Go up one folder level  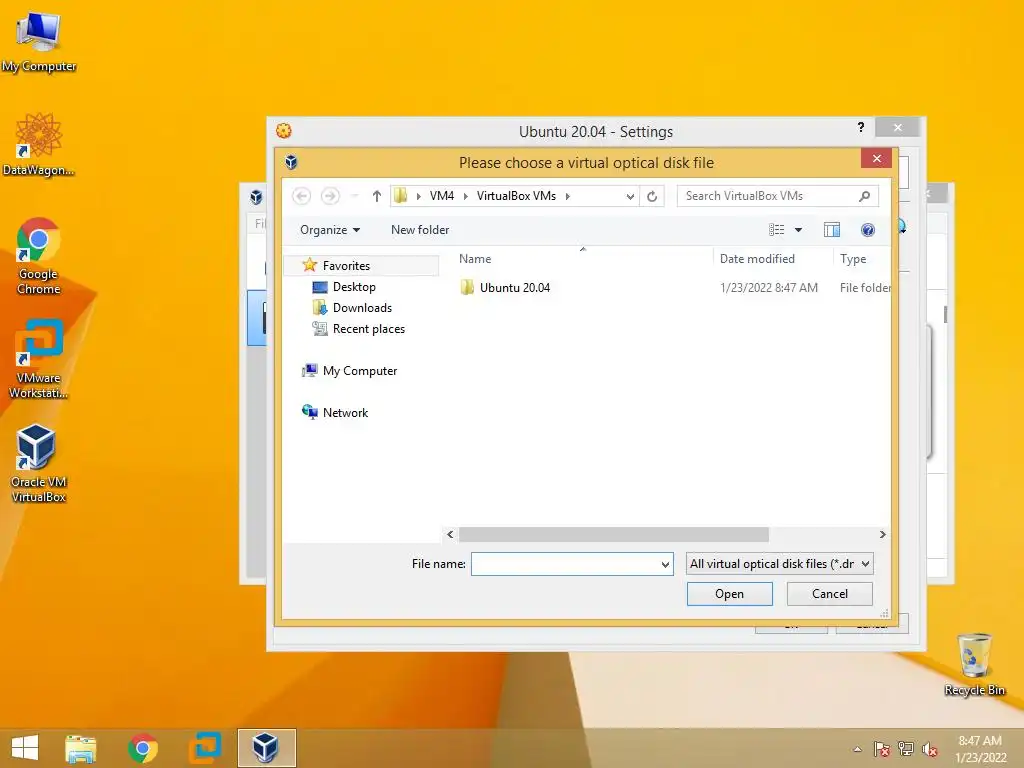[377, 196]
